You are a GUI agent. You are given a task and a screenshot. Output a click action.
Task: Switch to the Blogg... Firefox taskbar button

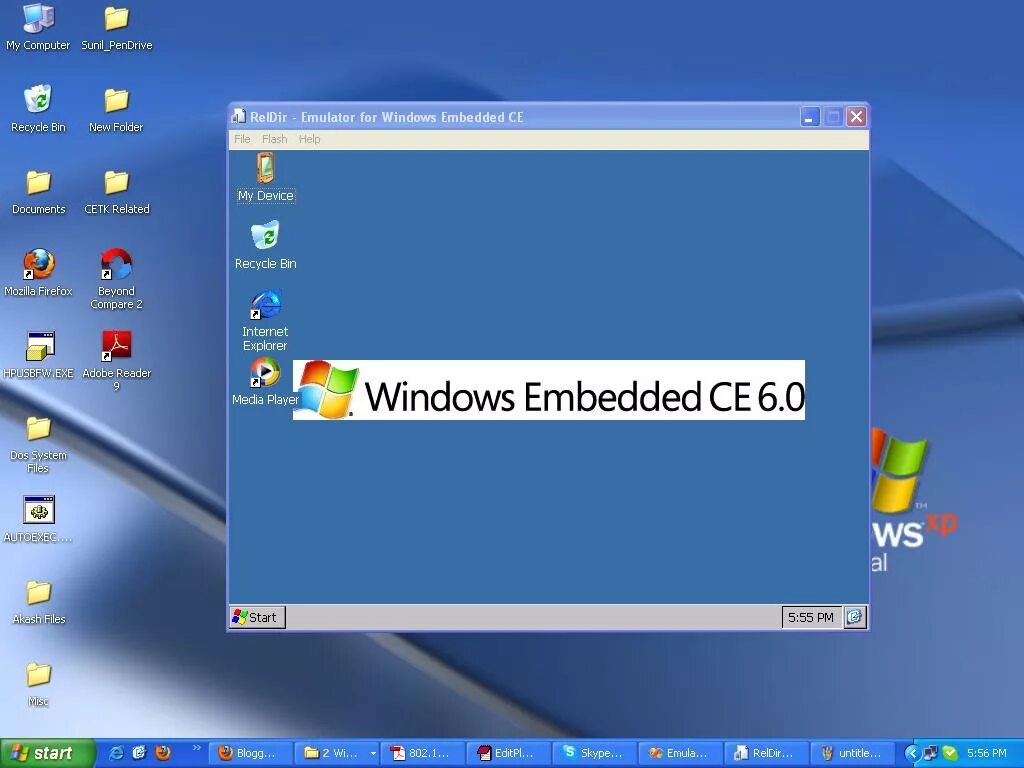point(250,753)
